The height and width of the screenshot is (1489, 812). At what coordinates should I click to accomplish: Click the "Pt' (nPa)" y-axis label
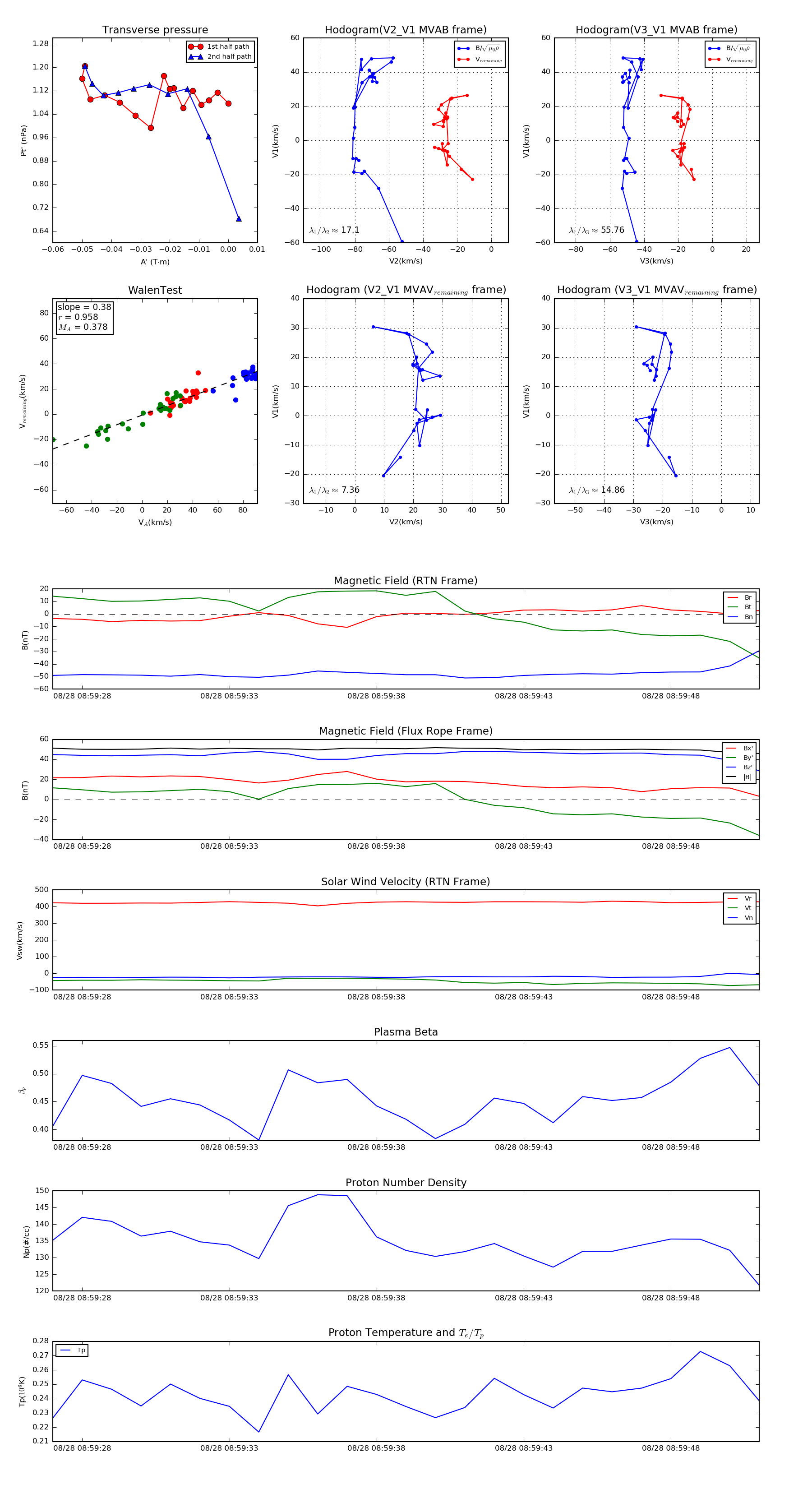[24, 140]
